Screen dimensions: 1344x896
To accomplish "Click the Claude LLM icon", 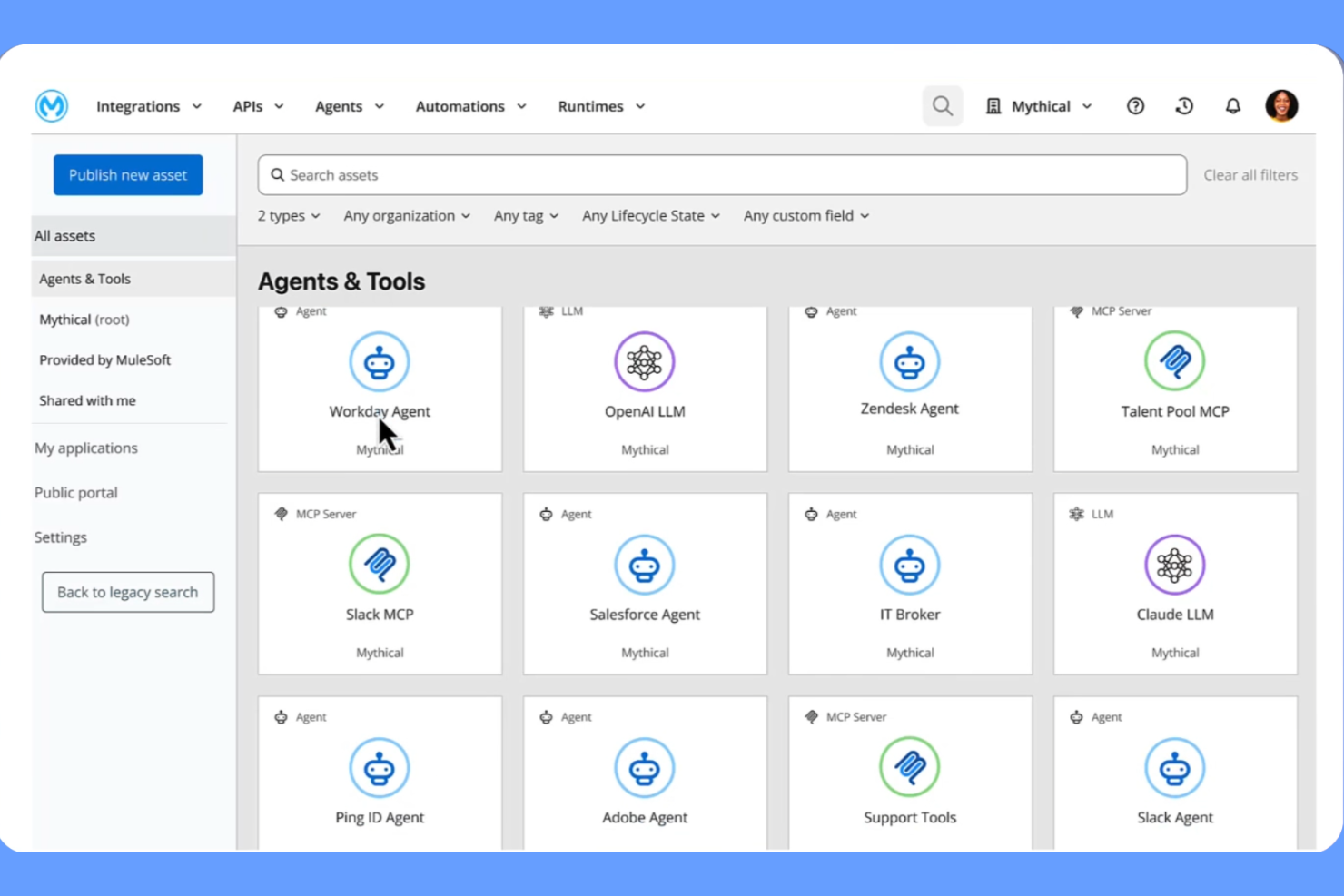I will pos(1175,565).
